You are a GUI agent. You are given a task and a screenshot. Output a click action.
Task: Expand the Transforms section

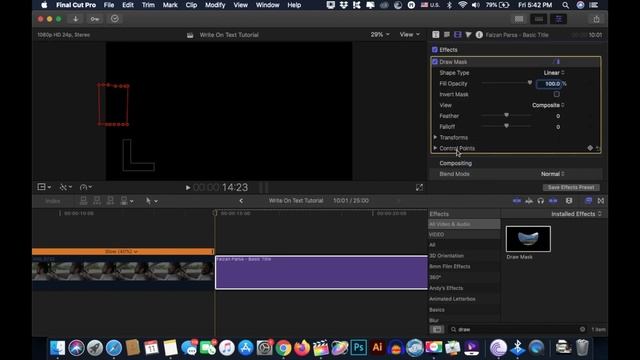pyautogui.click(x=435, y=138)
